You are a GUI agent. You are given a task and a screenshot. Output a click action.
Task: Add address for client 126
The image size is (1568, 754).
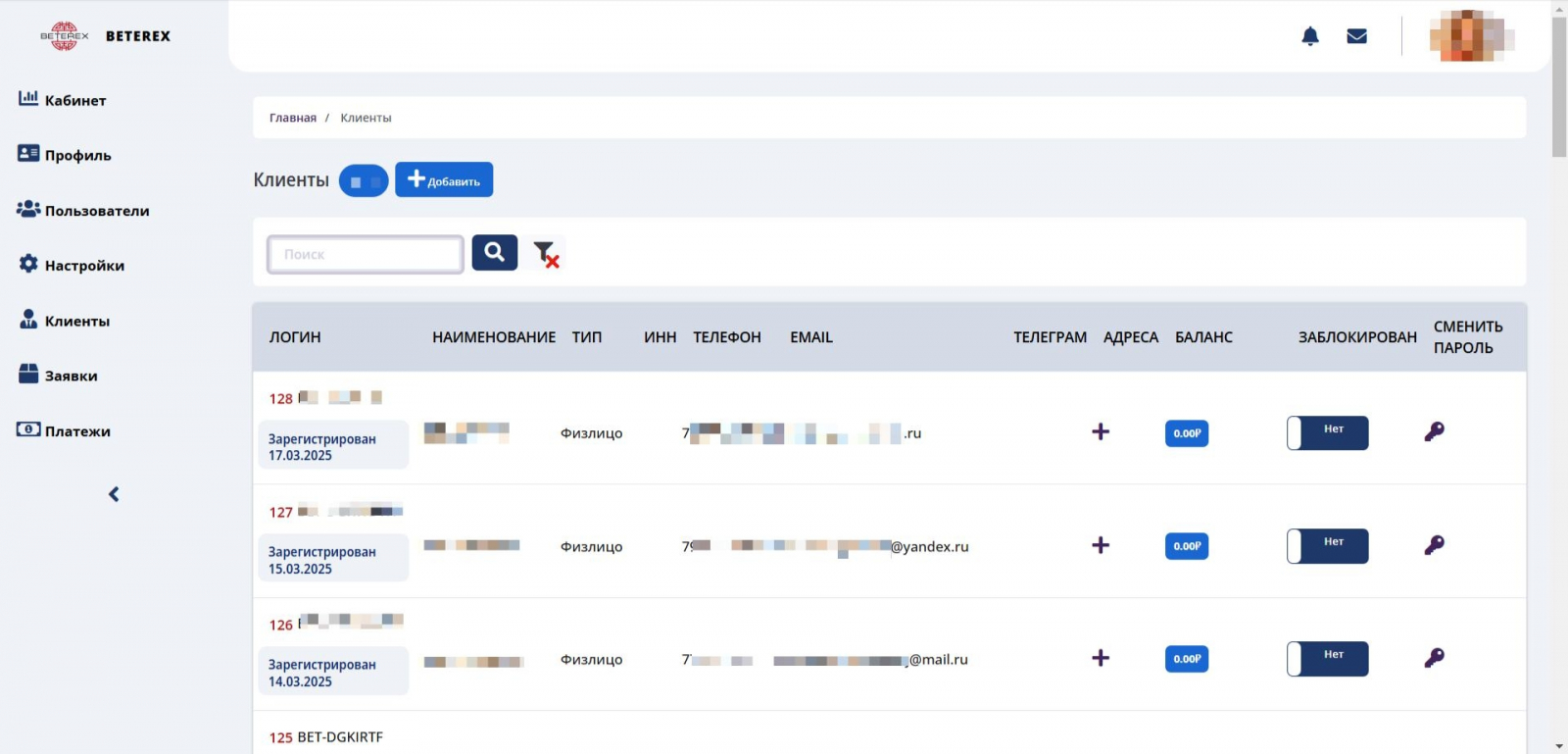point(1101,657)
